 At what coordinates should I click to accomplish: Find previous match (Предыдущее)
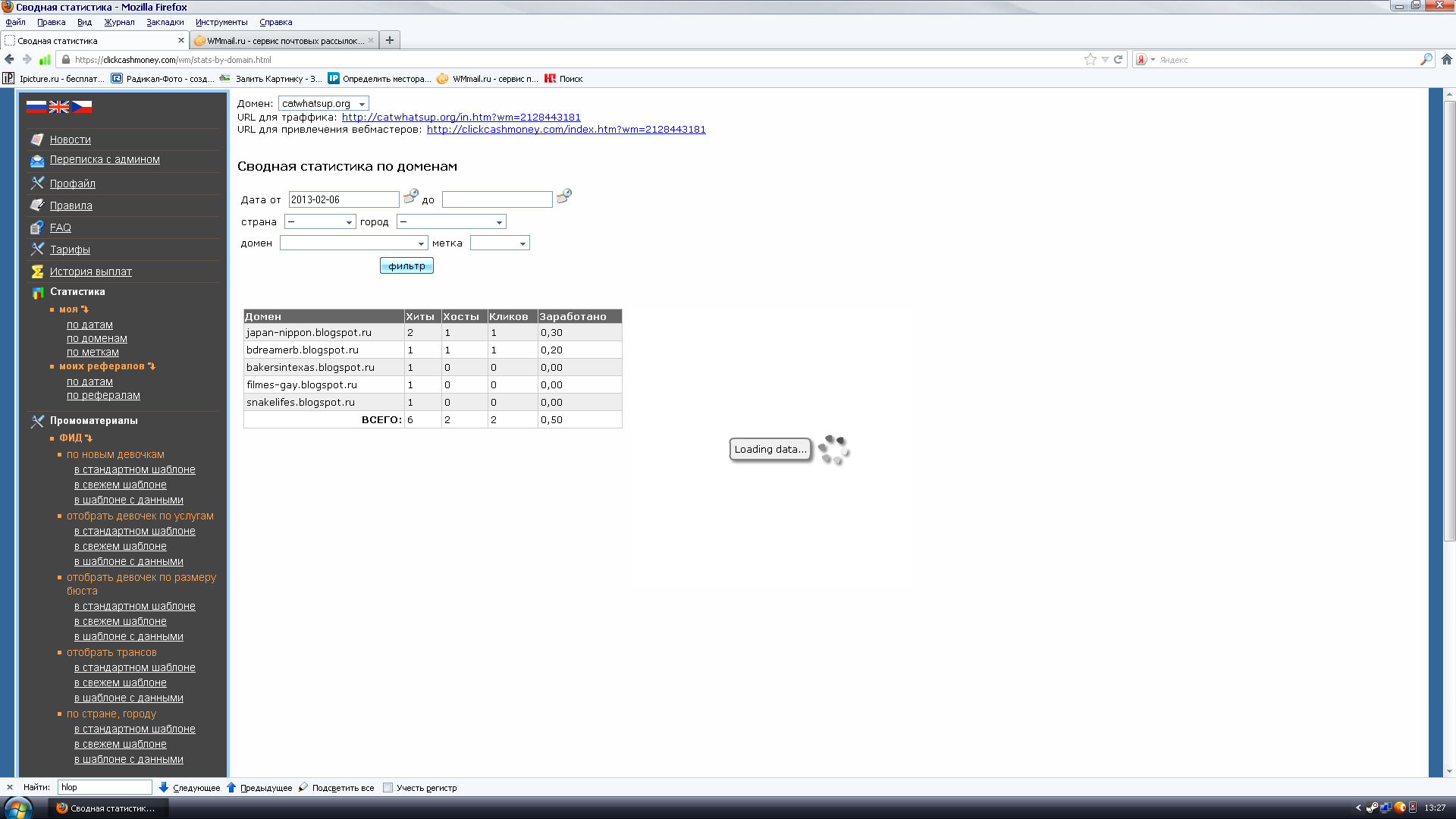click(x=259, y=788)
